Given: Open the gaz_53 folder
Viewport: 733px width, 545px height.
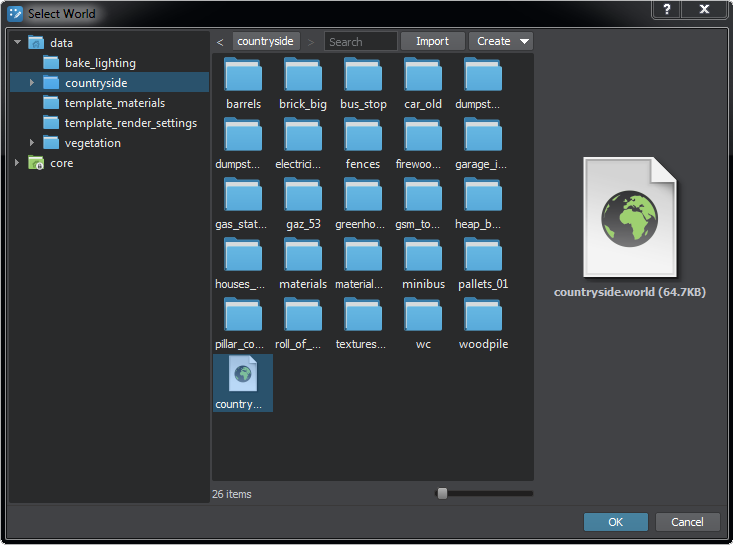Looking at the screenshot, I should pyautogui.click(x=303, y=195).
